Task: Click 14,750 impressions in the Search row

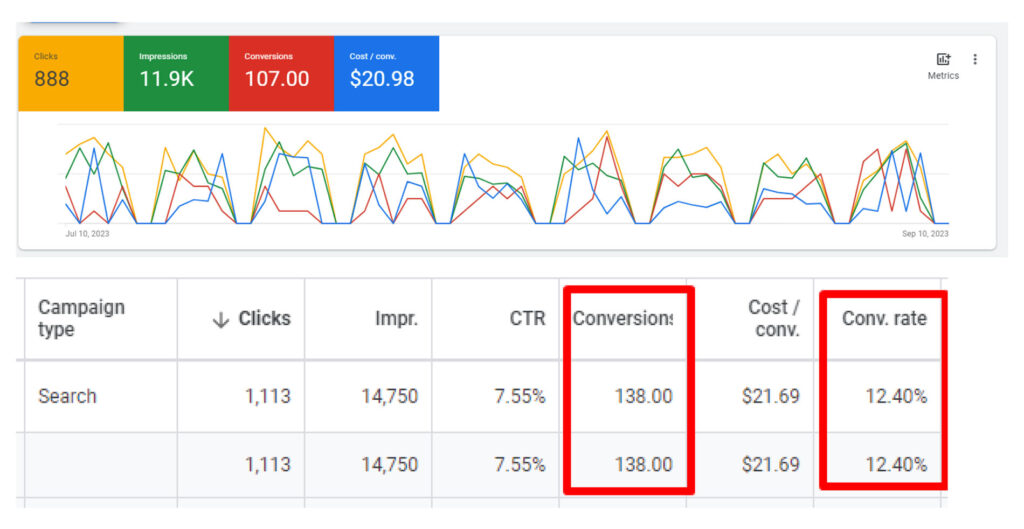Action: tap(391, 396)
